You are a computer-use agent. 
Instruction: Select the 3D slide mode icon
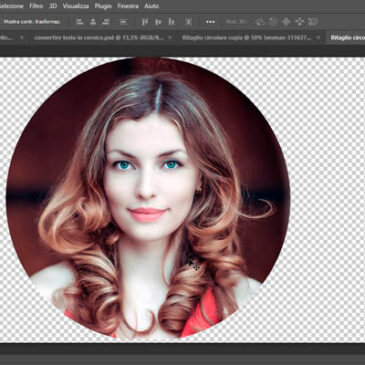299,22
